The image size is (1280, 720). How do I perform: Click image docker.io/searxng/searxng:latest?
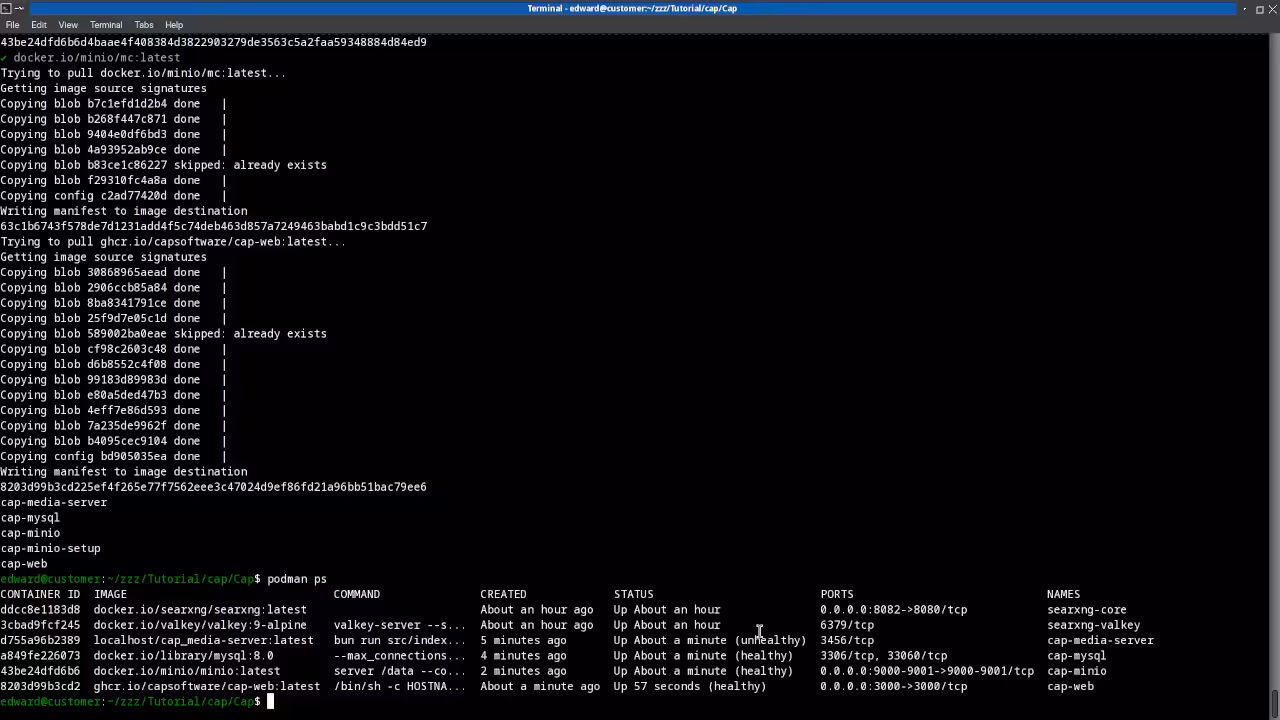point(200,610)
